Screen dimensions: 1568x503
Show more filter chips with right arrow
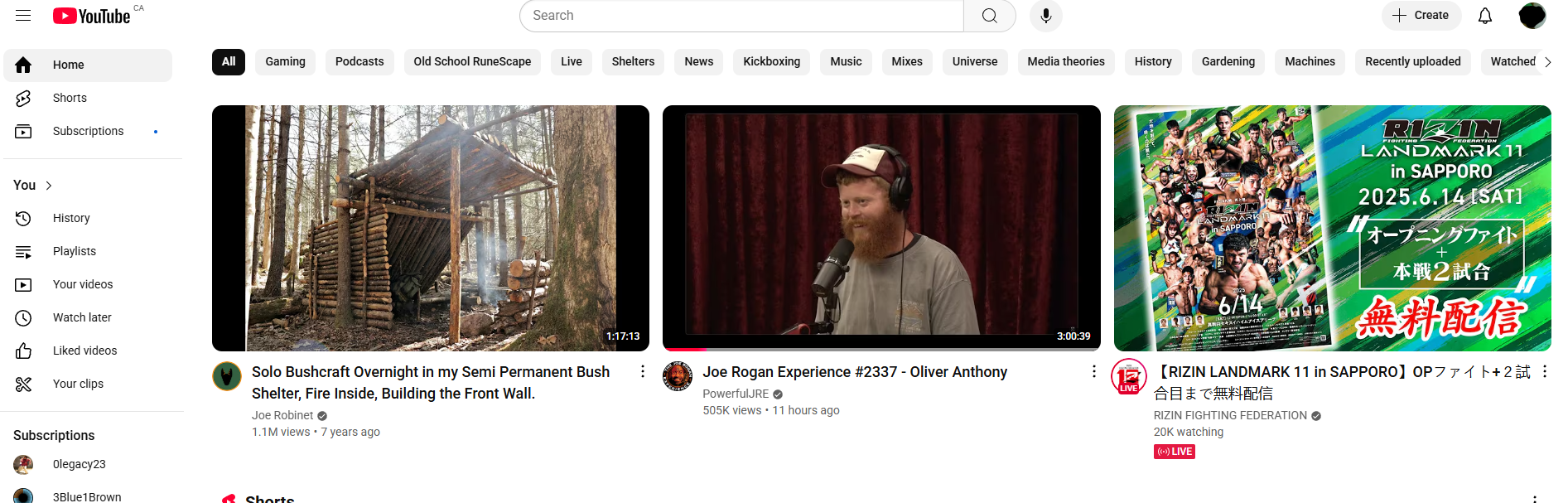point(1547,62)
